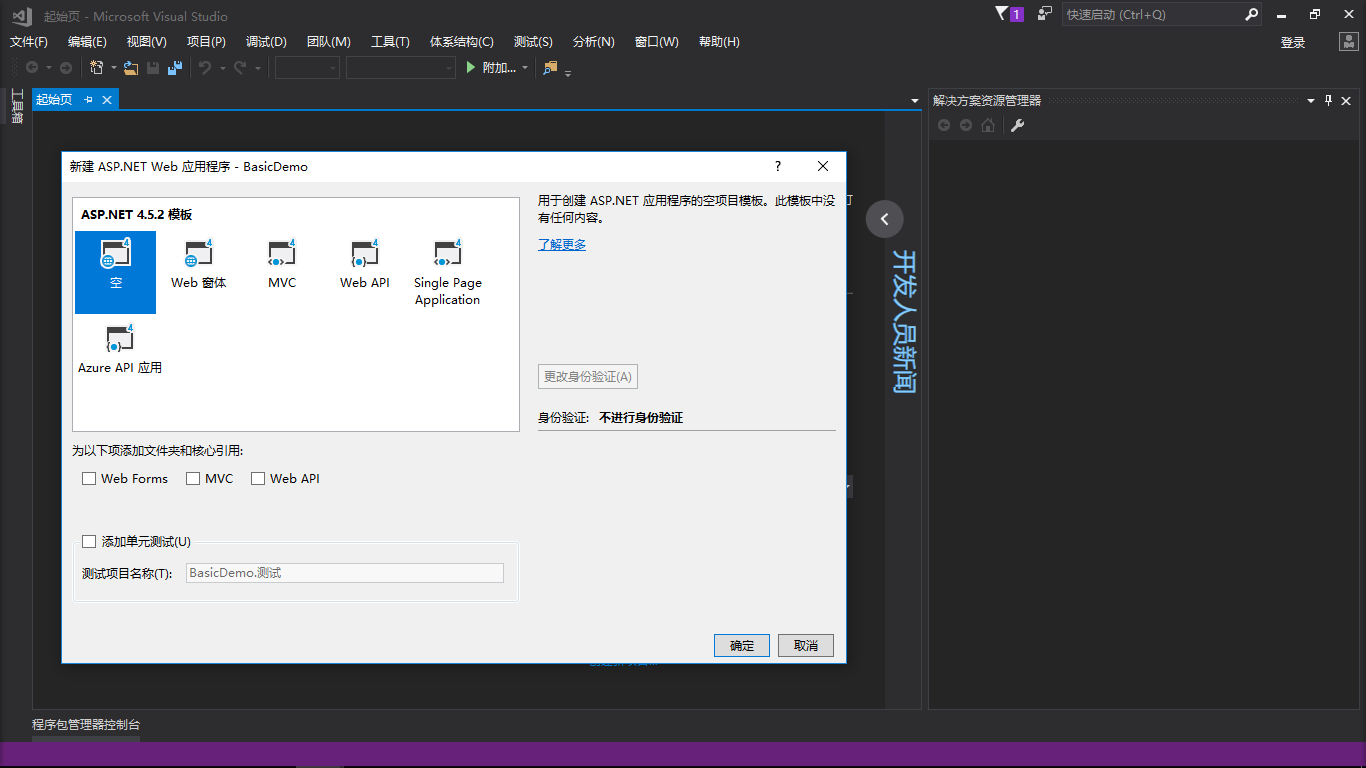This screenshot has height=768, width=1366.
Task: Open the 程序包管理器控制台 tab
Action: 86,725
